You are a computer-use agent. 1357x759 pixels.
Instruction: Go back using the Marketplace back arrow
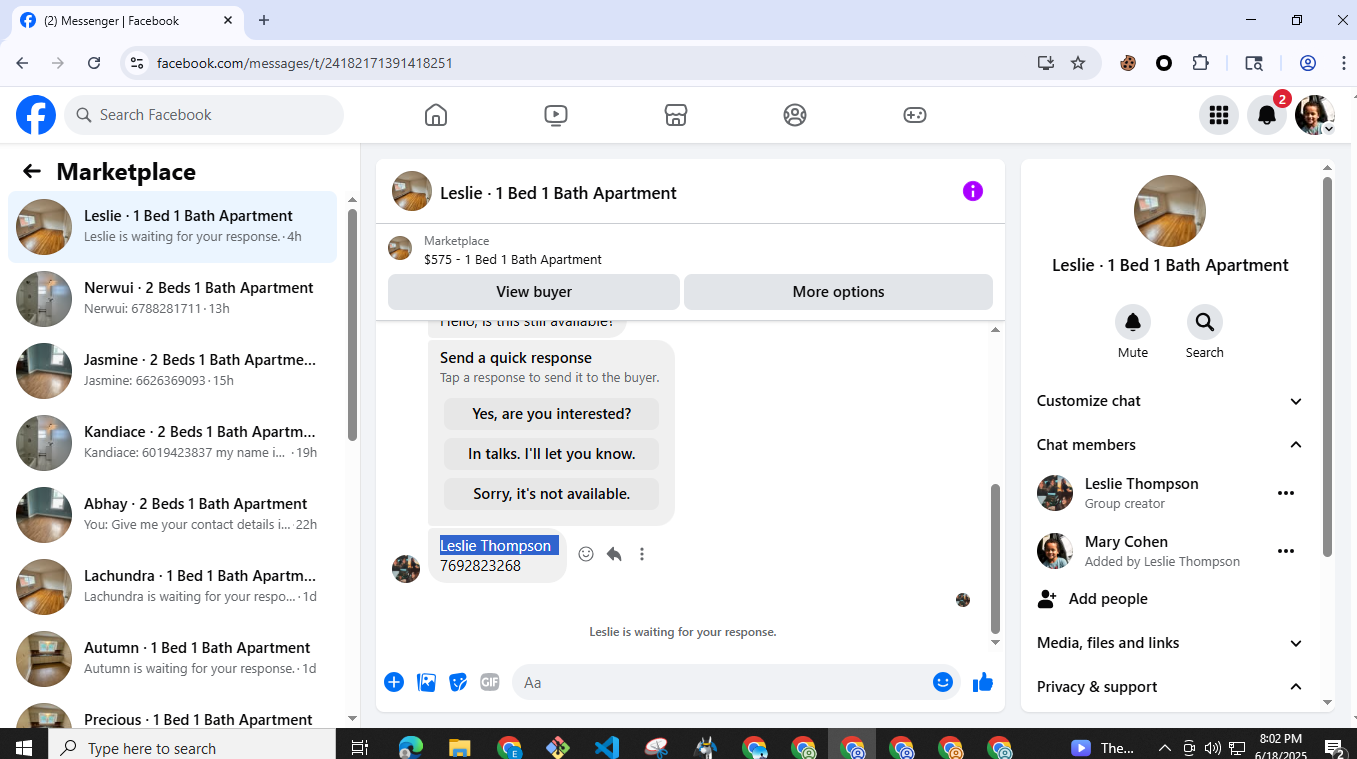point(32,171)
